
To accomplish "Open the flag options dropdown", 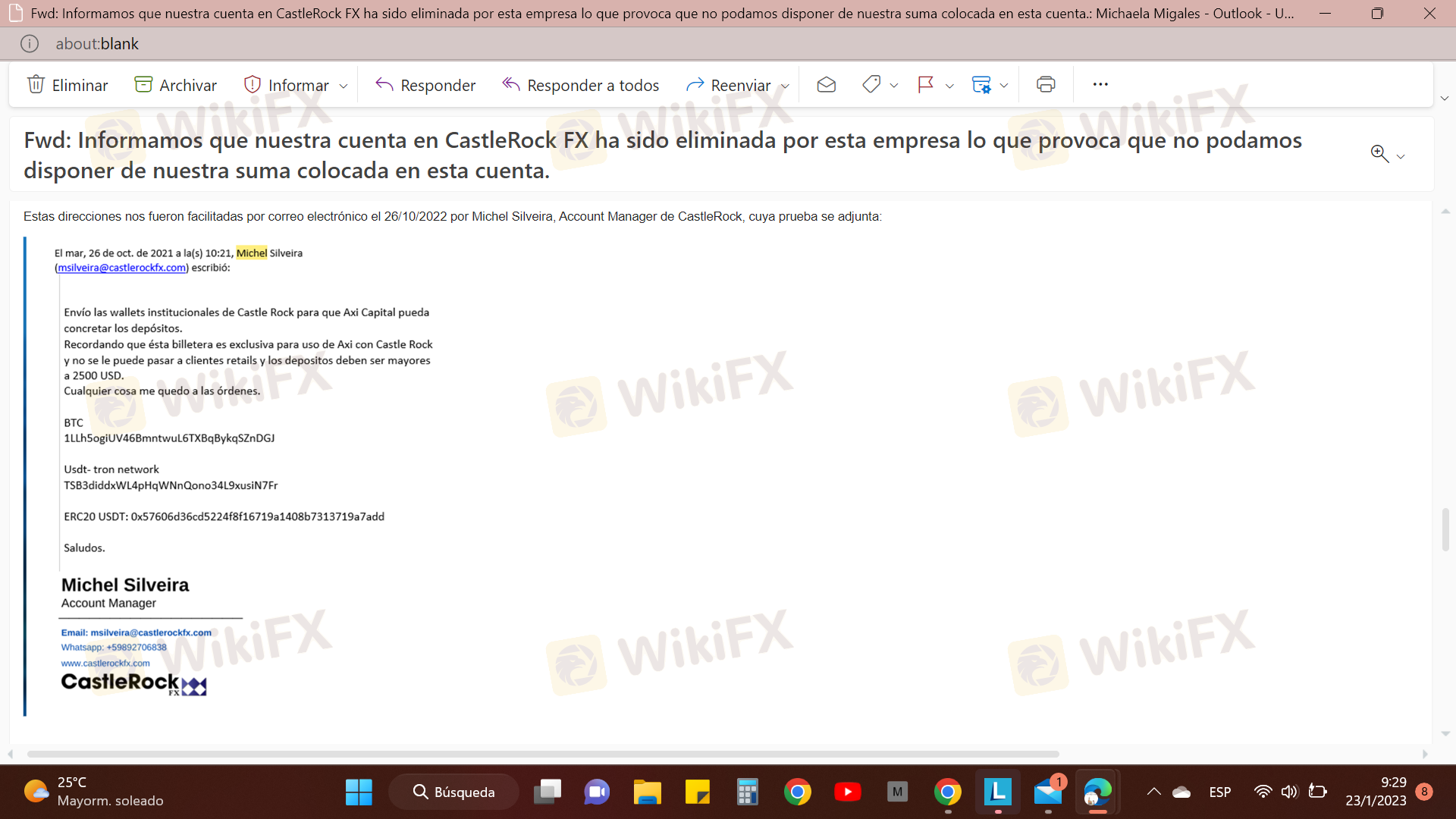I will tap(949, 86).
